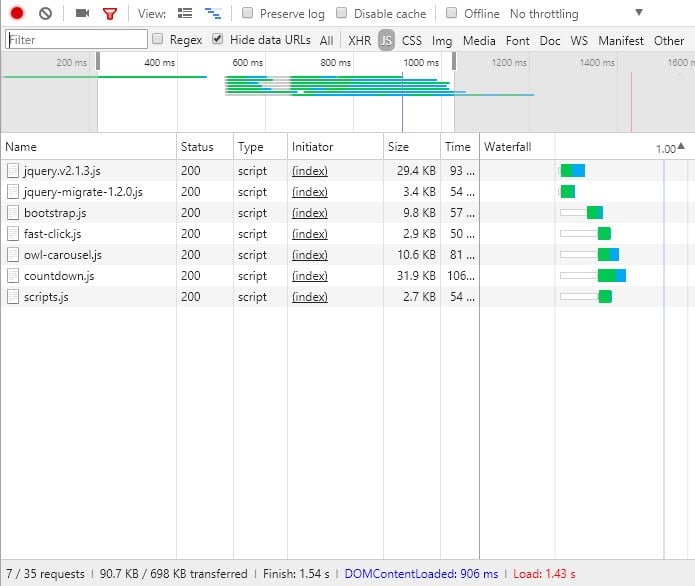Switch to large request rows view icon
The image size is (695, 586).
click(x=185, y=14)
